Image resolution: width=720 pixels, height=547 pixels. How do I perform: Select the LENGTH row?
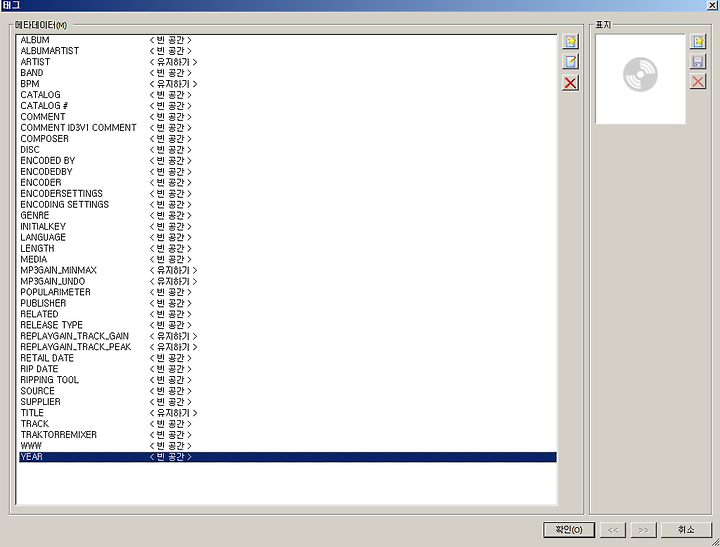288,248
